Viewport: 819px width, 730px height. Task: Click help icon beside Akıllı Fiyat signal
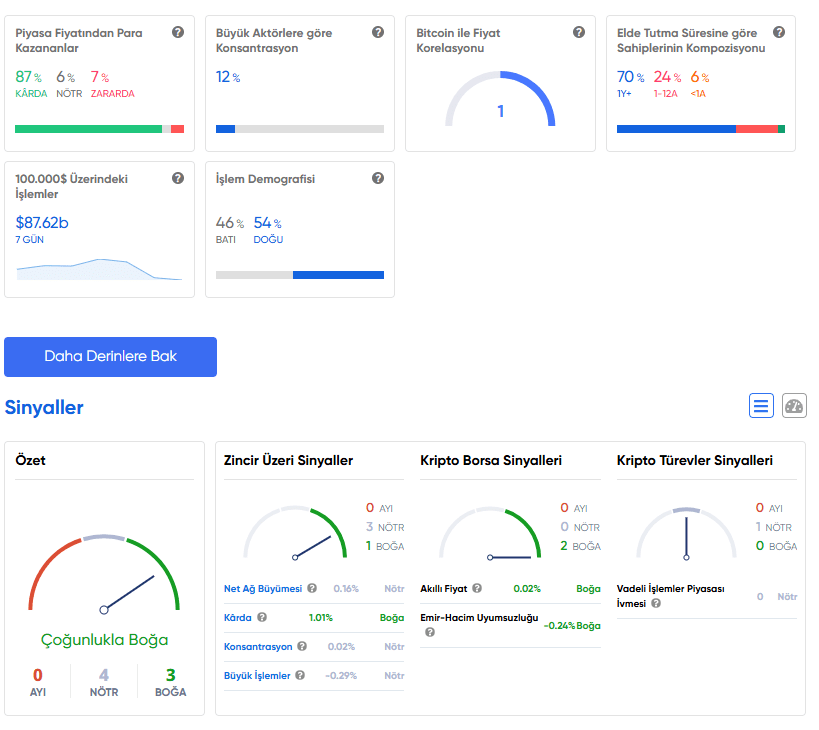(477, 589)
